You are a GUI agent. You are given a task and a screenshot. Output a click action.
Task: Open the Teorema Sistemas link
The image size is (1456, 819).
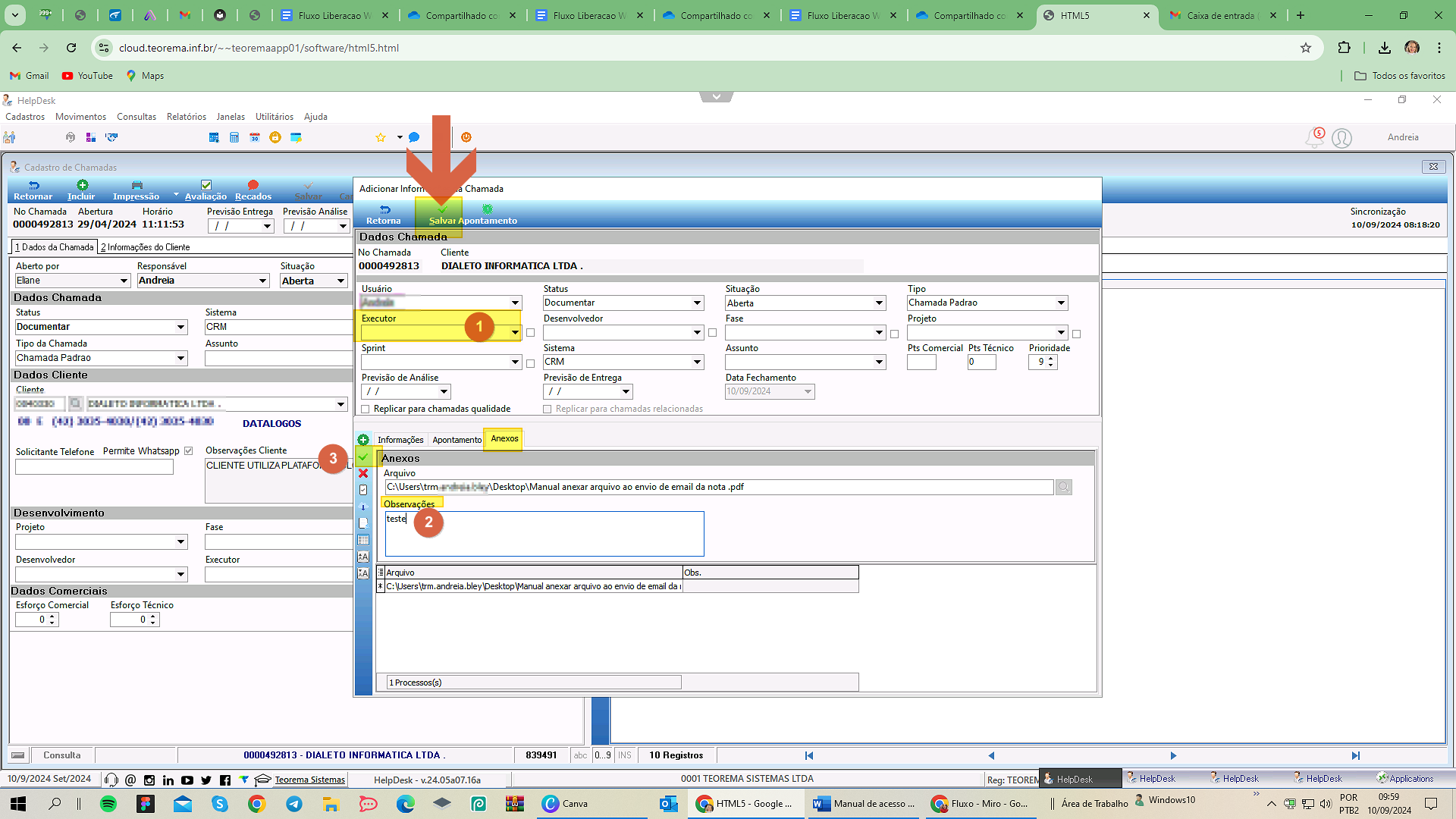coord(309,780)
